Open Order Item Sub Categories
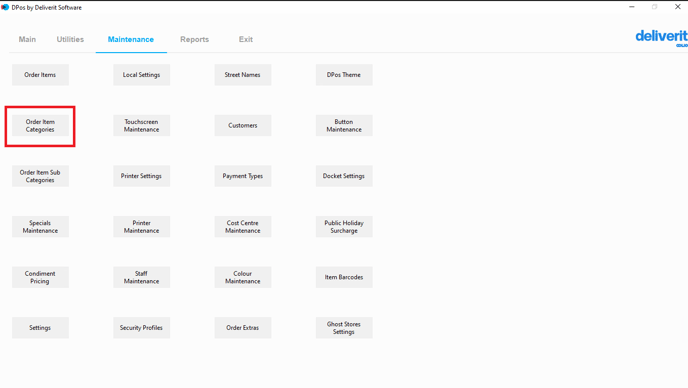Viewport: 688px width, 388px height. click(40, 176)
